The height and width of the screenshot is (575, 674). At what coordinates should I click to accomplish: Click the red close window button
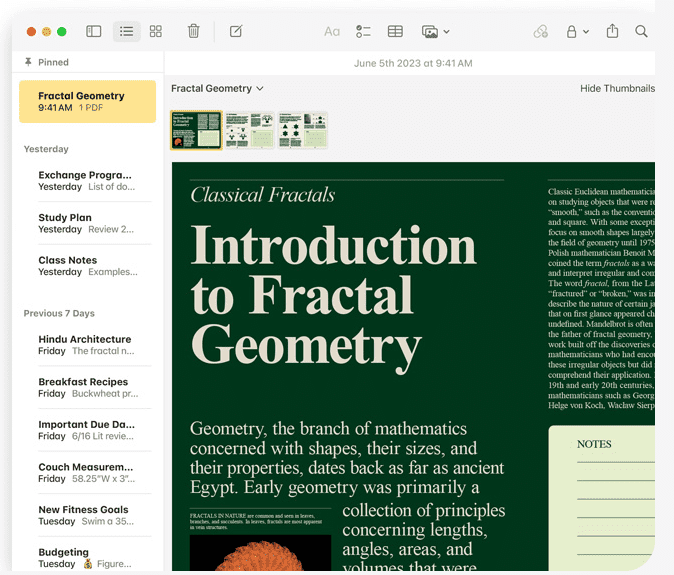(x=31, y=31)
